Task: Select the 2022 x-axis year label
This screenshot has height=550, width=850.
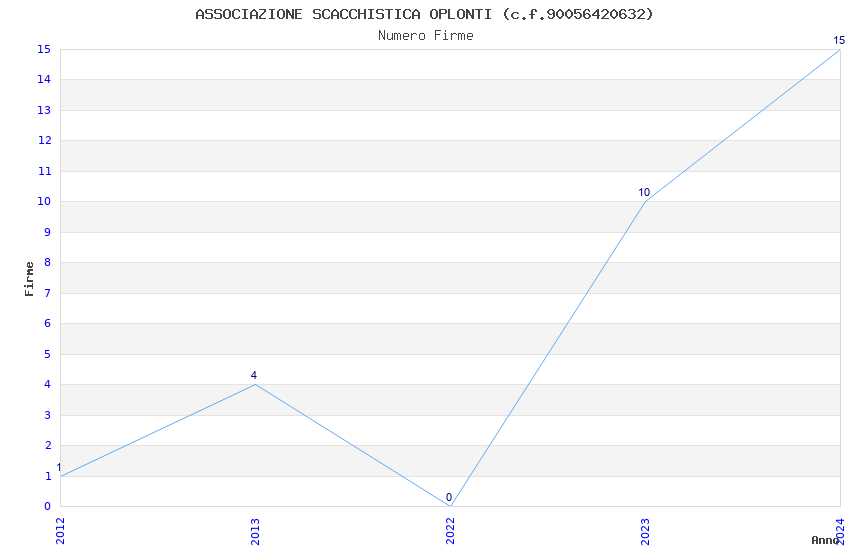Action: click(450, 531)
